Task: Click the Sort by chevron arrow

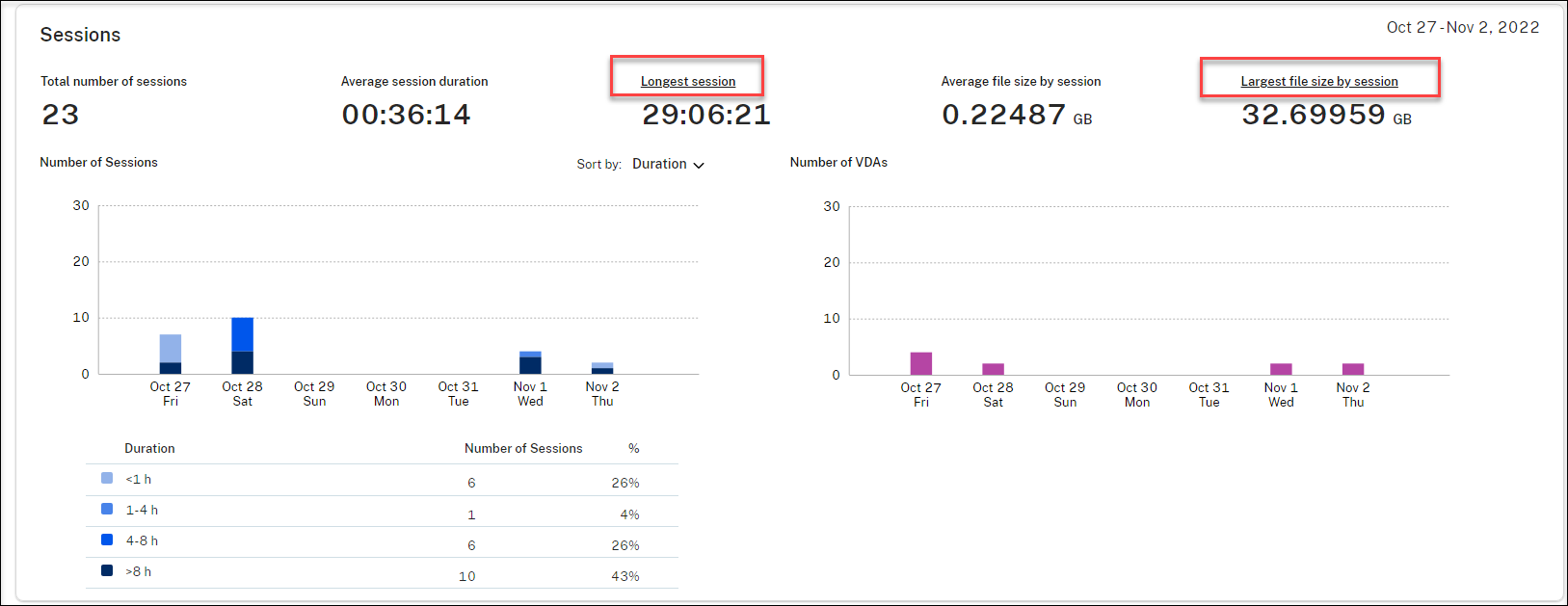Action: 699,165
